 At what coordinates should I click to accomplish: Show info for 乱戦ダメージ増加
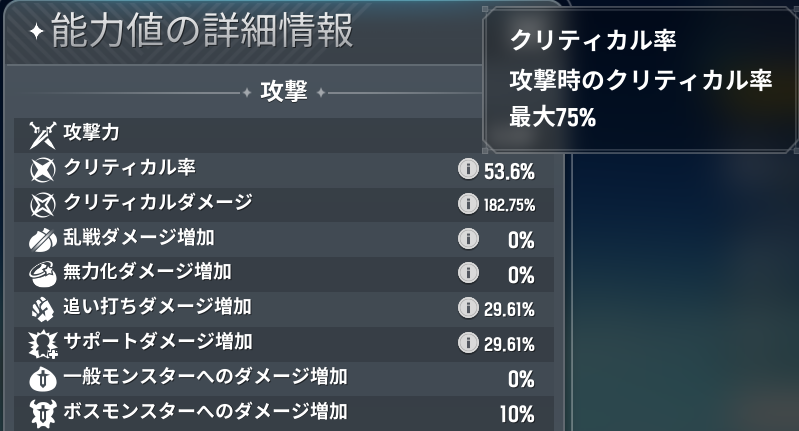point(467,239)
